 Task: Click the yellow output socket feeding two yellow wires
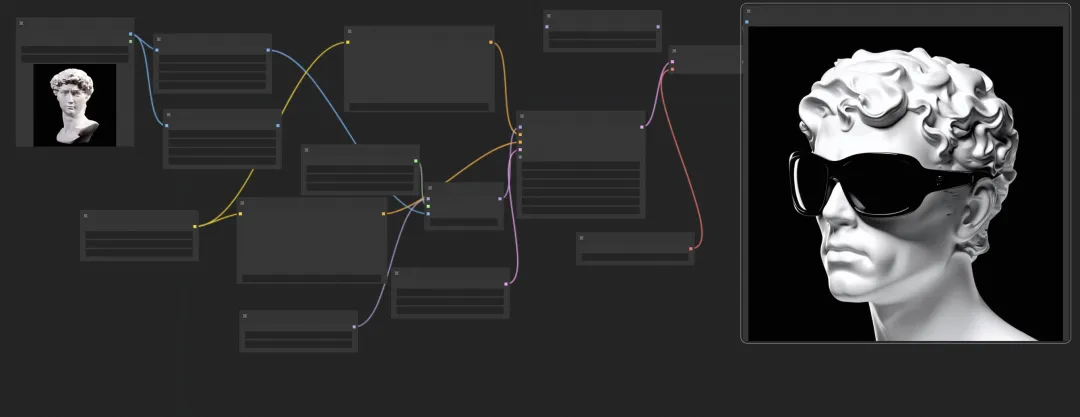click(195, 226)
